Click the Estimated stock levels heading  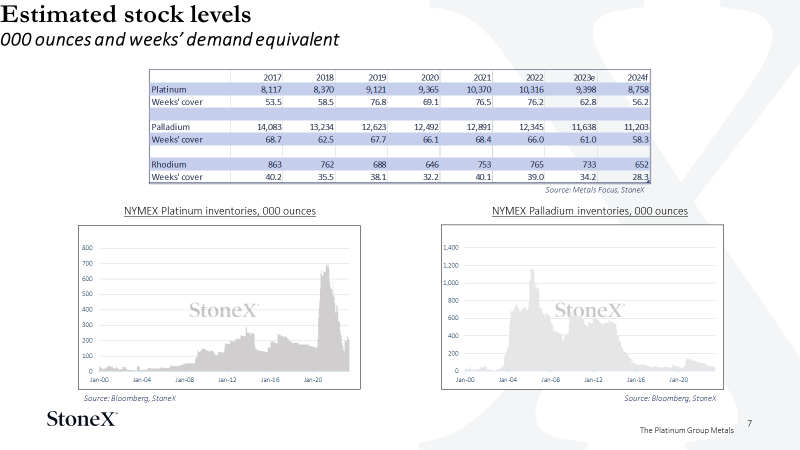tap(126, 14)
